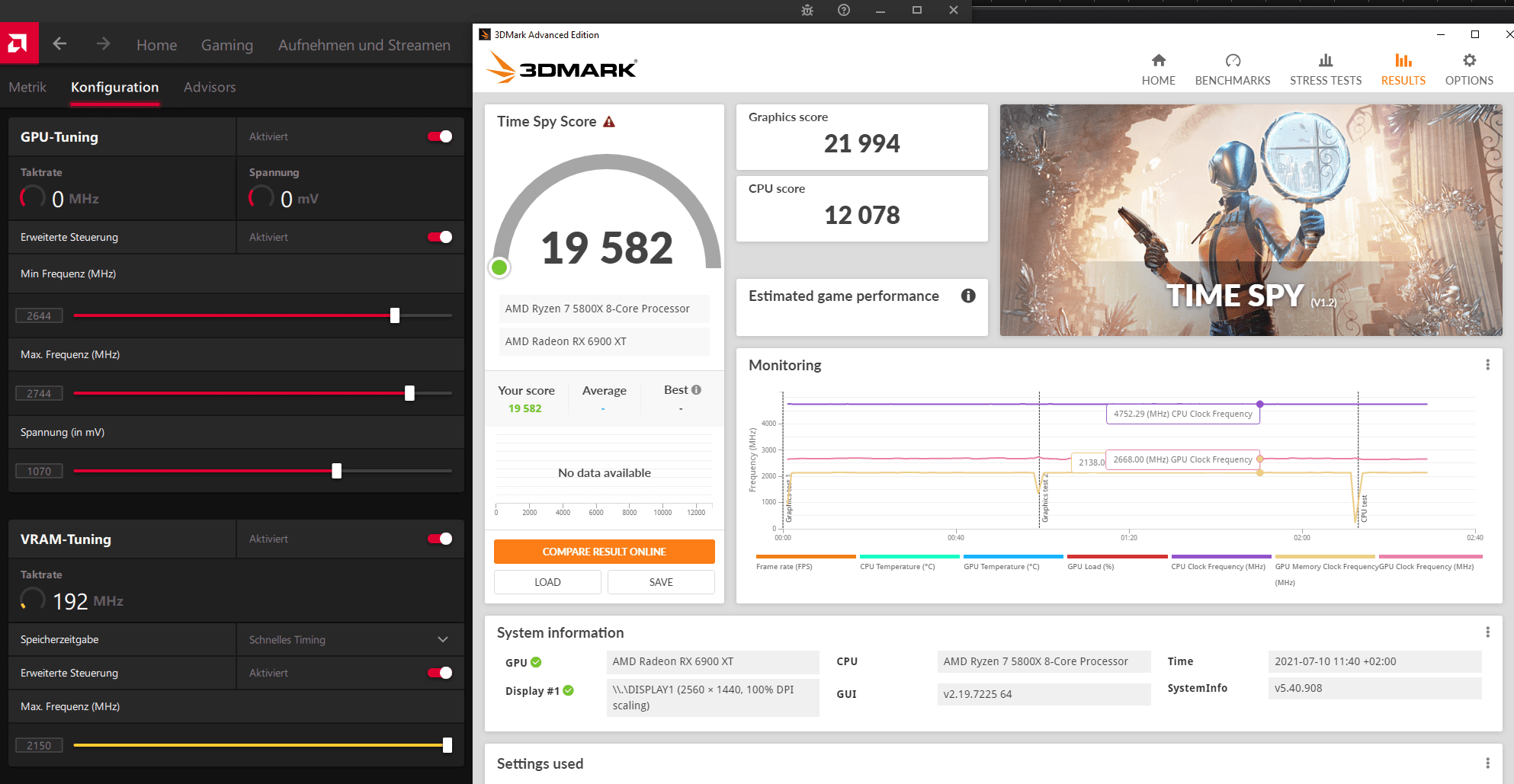Switch to the Advisors tab
The height and width of the screenshot is (784, 1514).
point(210,87)
